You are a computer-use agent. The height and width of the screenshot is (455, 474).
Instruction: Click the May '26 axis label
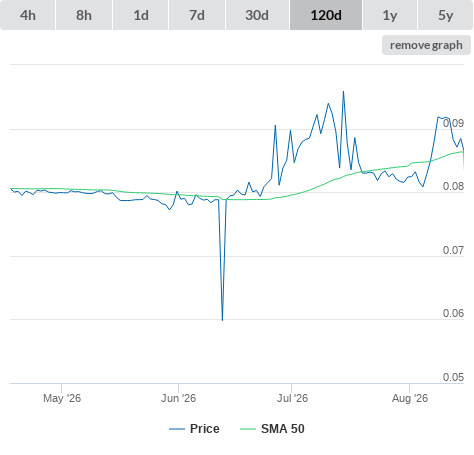pyautogui.click(x=62, y=398)
